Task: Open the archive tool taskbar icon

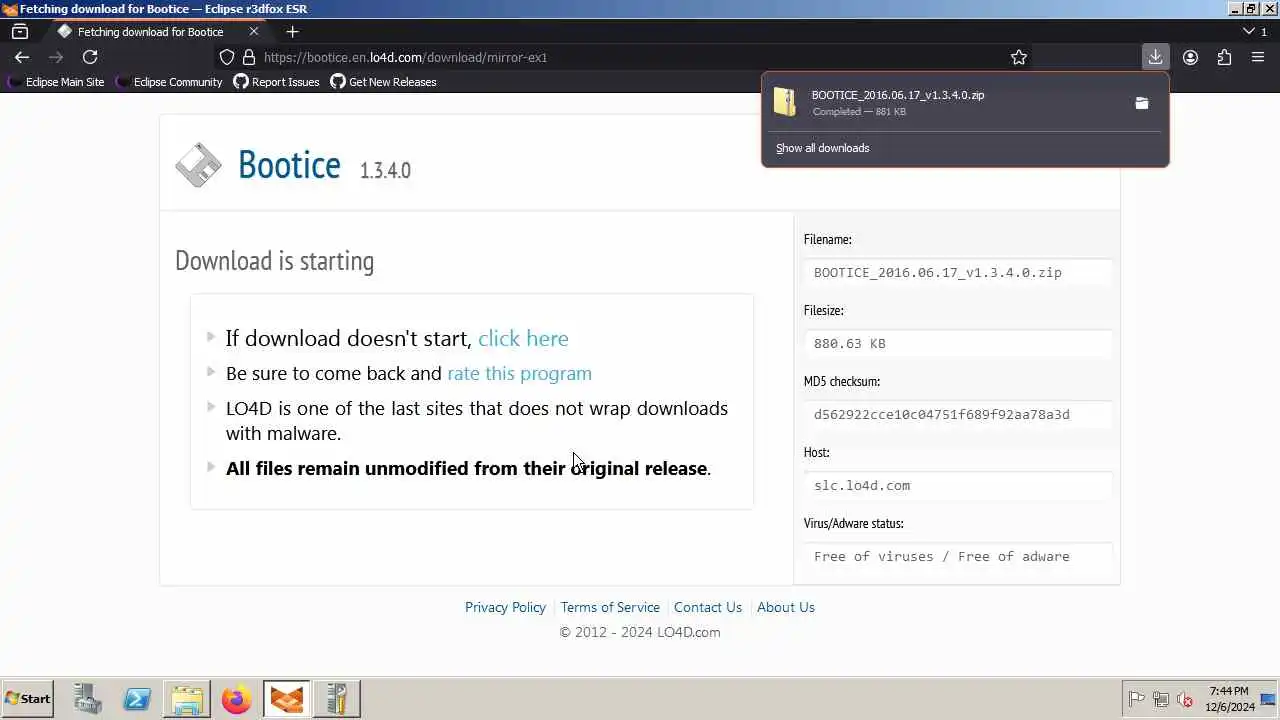Action: click(x=337, y=699)
